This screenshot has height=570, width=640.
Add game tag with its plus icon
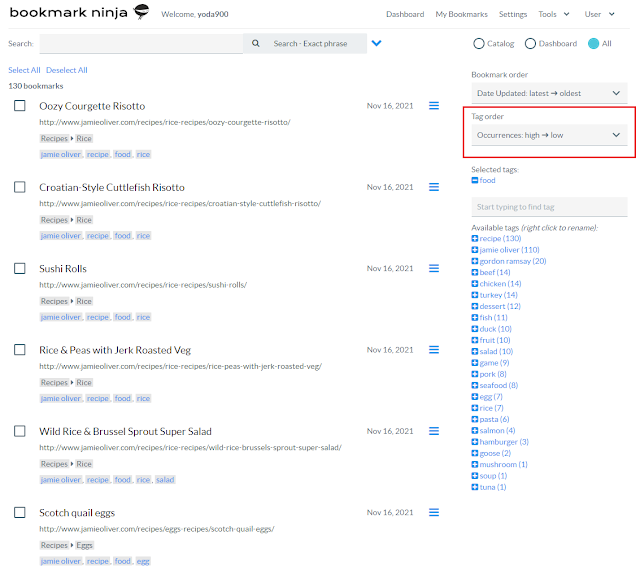(x=475, y=363)
